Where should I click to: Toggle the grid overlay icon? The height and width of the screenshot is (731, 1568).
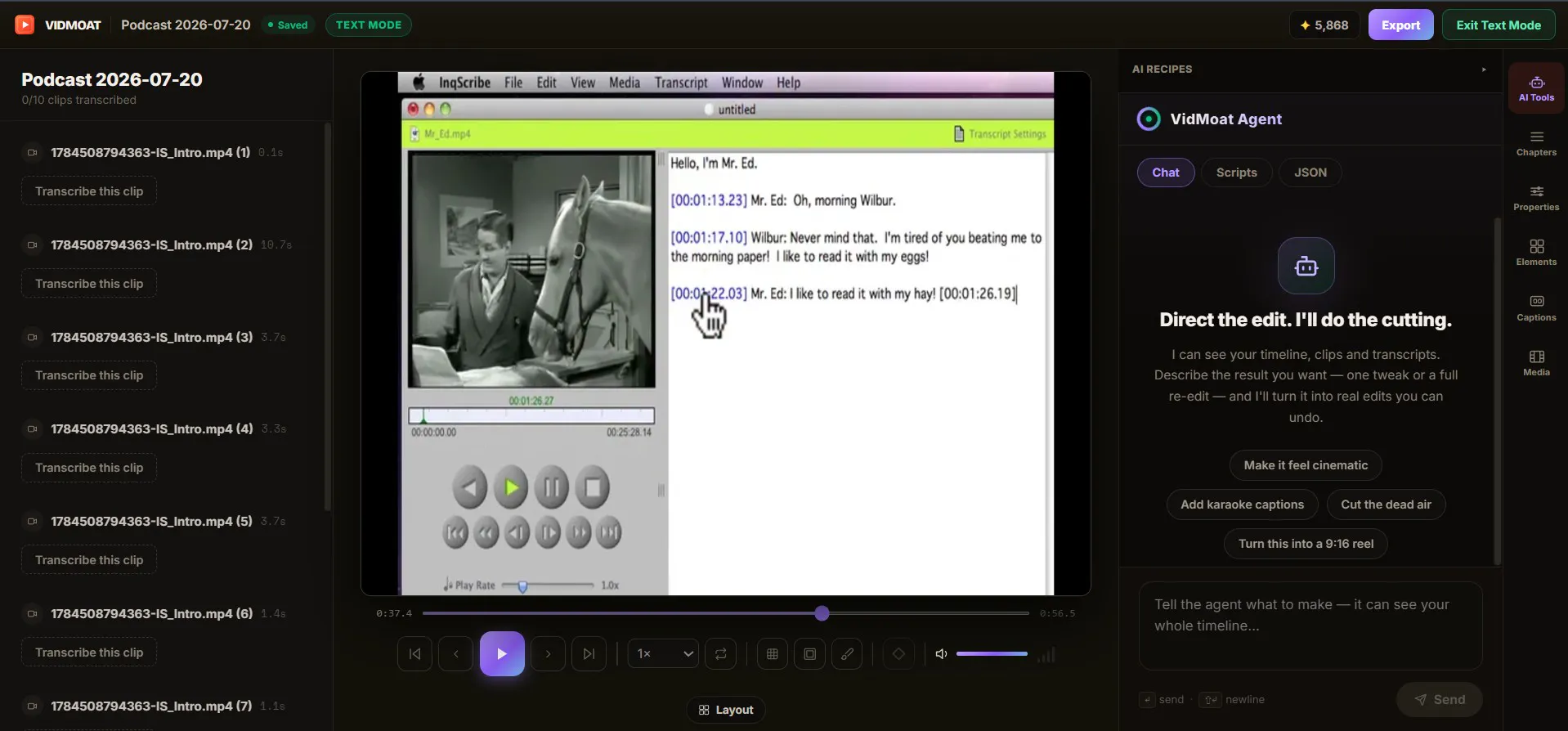tap(772, 654)
